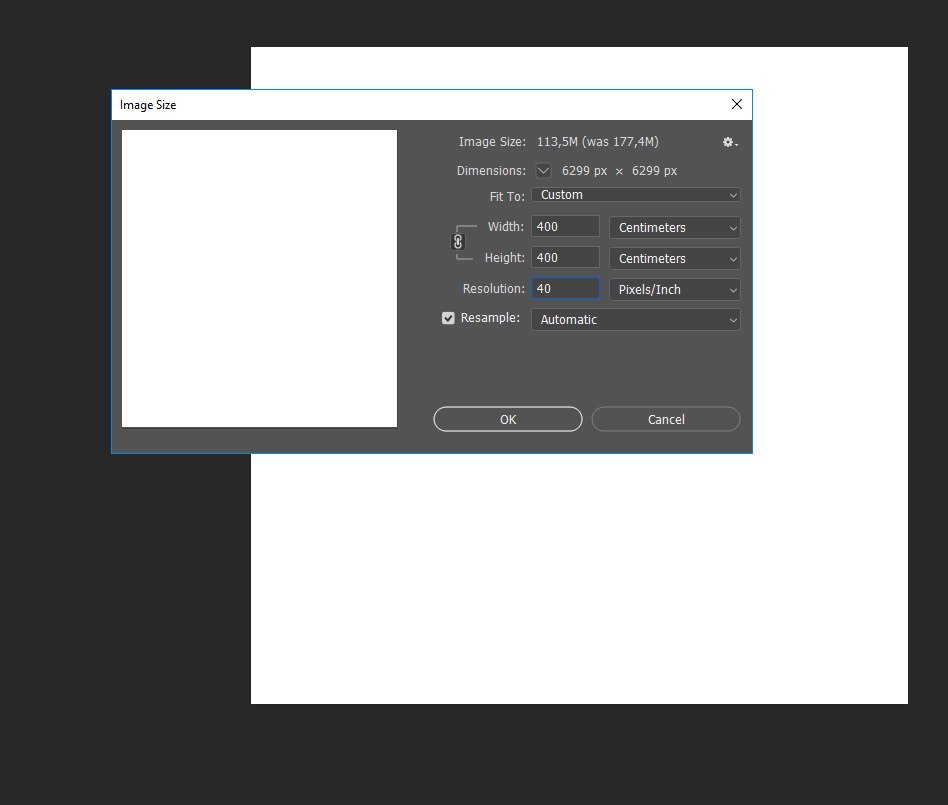
Task: Toggle the constrain proportions chain link
Action: (458, 242)
